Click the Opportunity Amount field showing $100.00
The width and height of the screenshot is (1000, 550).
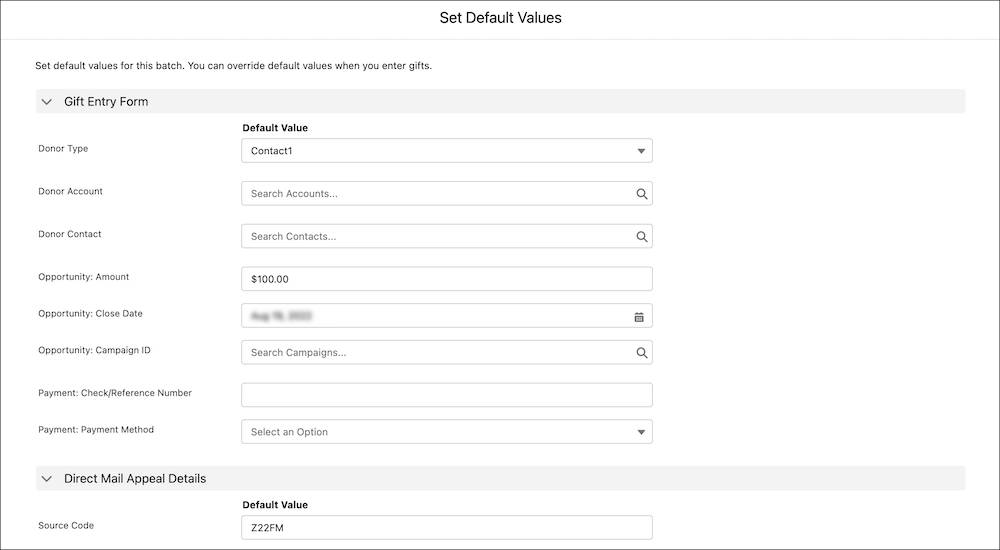pos(446,279)
